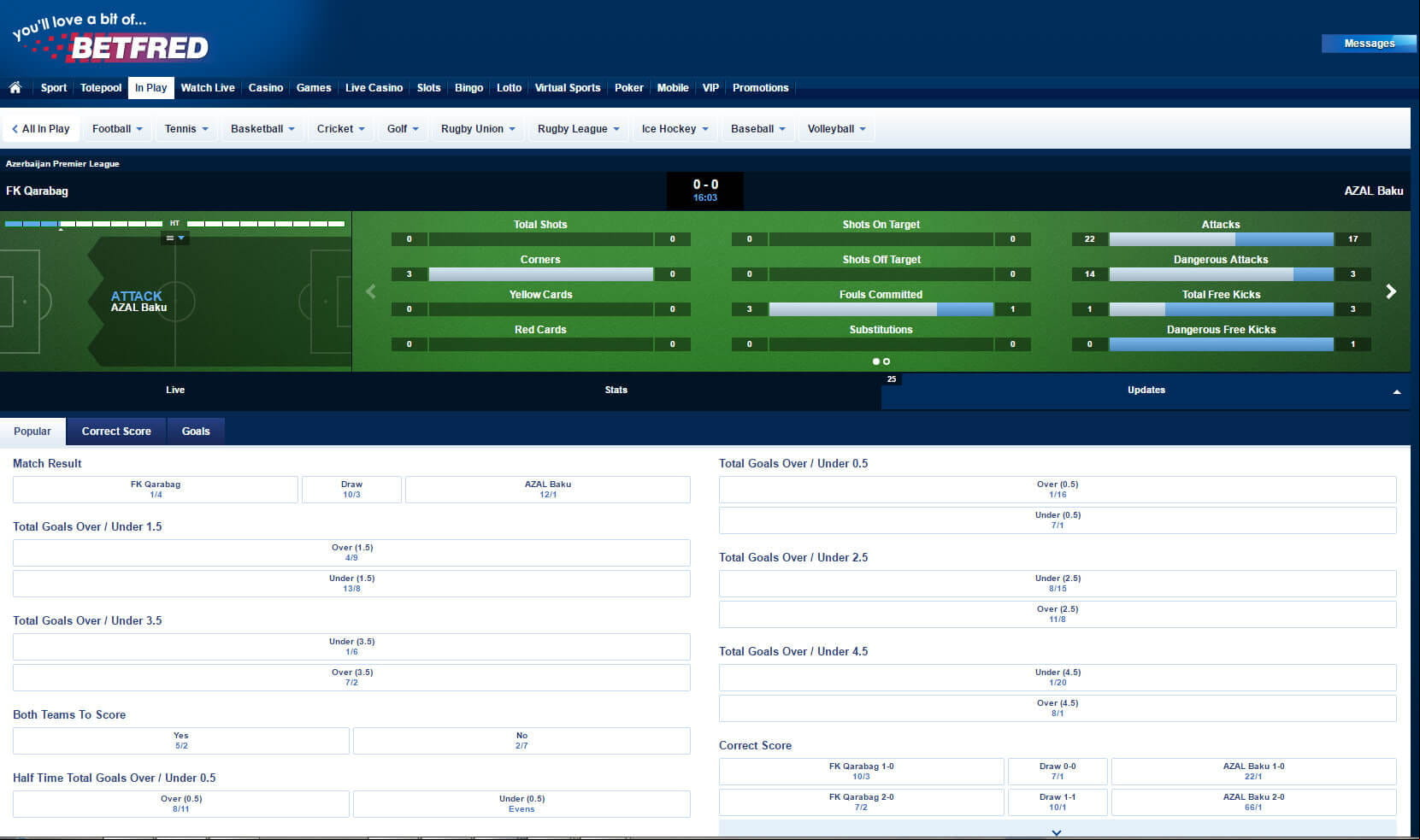Viewport: 1420px width, 840px height.
Task: Open the Baseball dropdown
Action: pos(757,129)
